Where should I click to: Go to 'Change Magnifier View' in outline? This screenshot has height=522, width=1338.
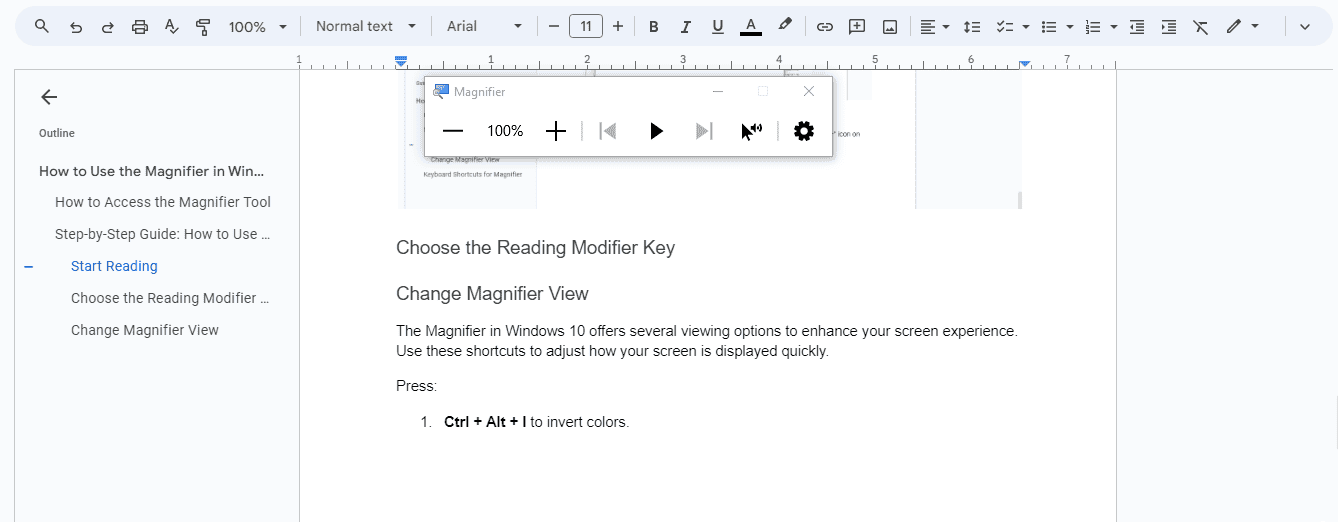pos(145,330)
